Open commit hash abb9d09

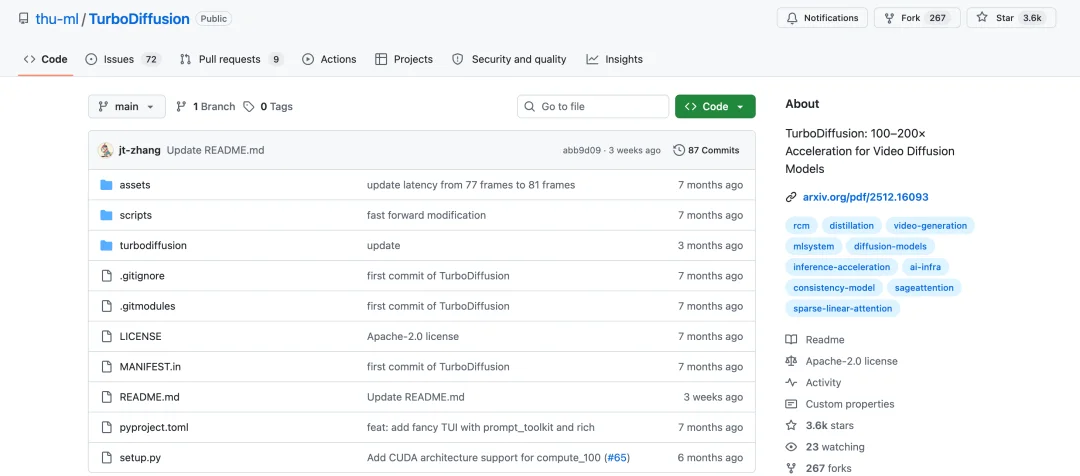[583, 150]
